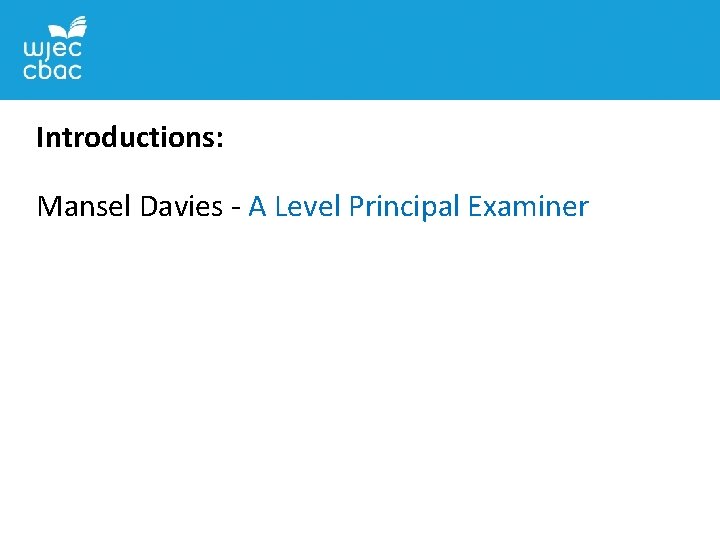The image size is (720, 540).
Task: Click the colon ending "Introductions:"
Action: point(219,140)
